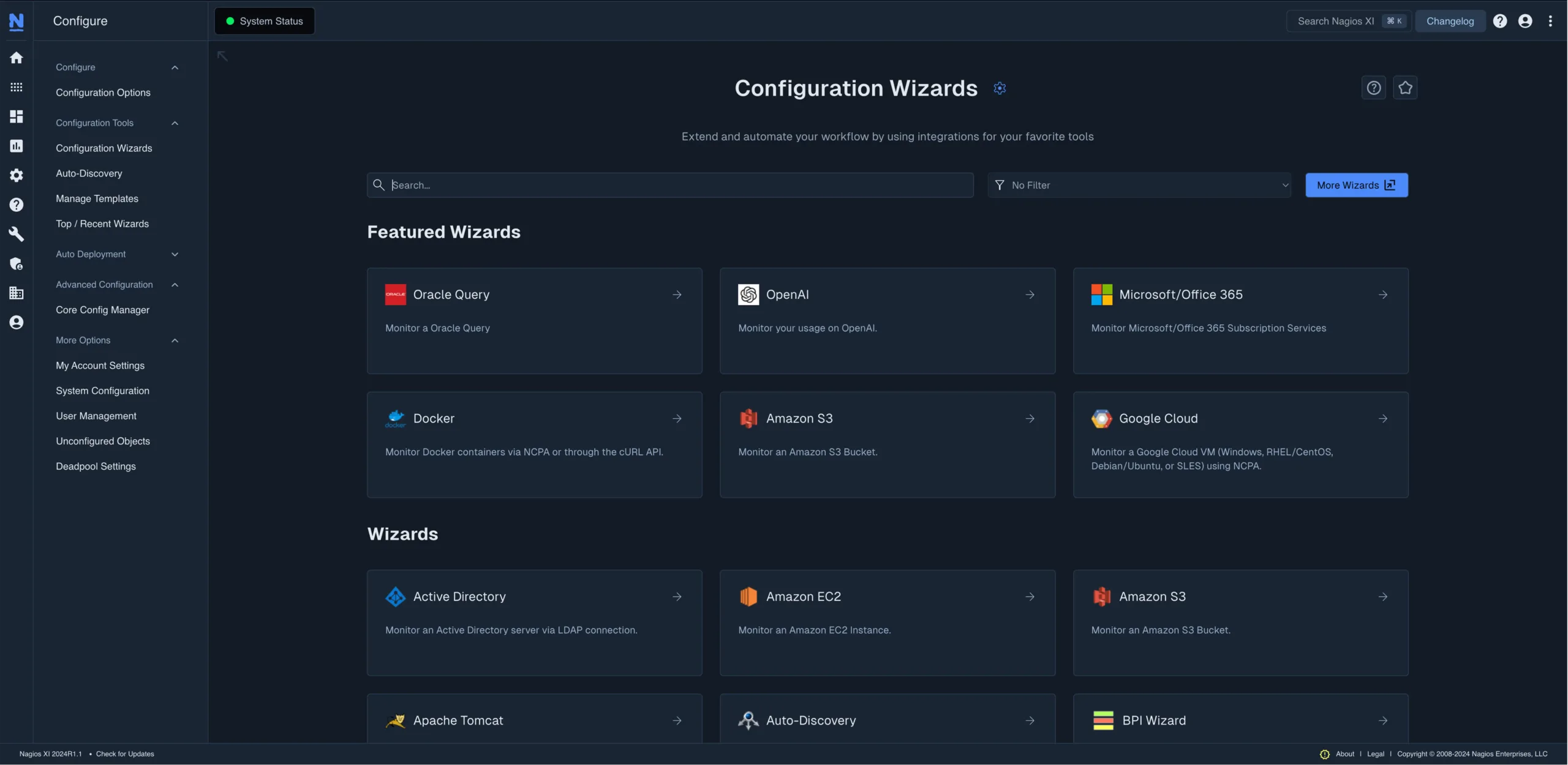Open the Changelog
The height and width of the screenshot is (765, 1568).
tap(1450, 20)
